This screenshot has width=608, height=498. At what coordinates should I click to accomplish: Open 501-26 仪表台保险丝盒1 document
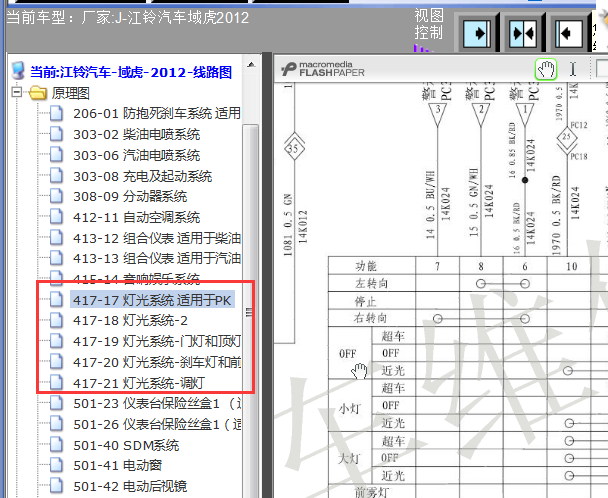pyautogui.click(x=156, y=424)
